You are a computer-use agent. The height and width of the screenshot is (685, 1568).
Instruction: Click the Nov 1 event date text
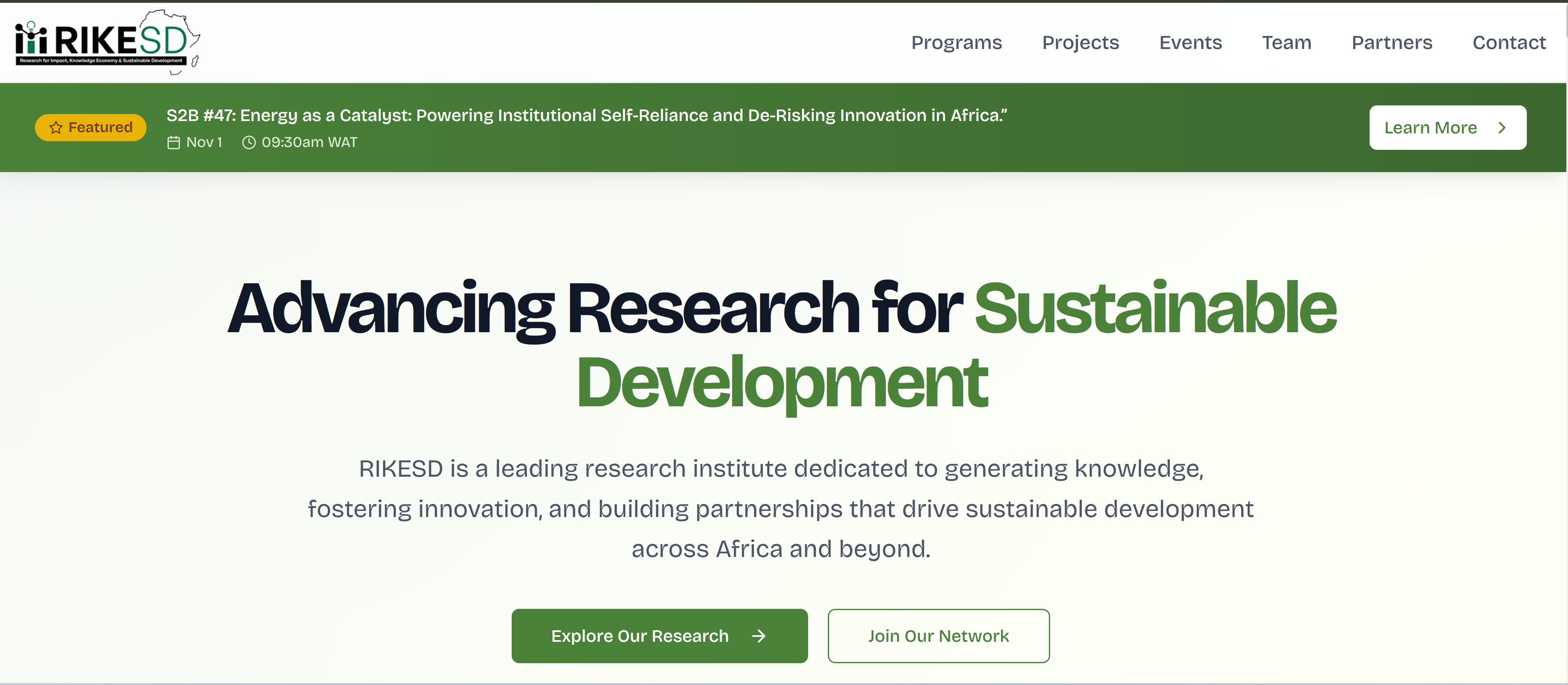click(x=204, y=142)
